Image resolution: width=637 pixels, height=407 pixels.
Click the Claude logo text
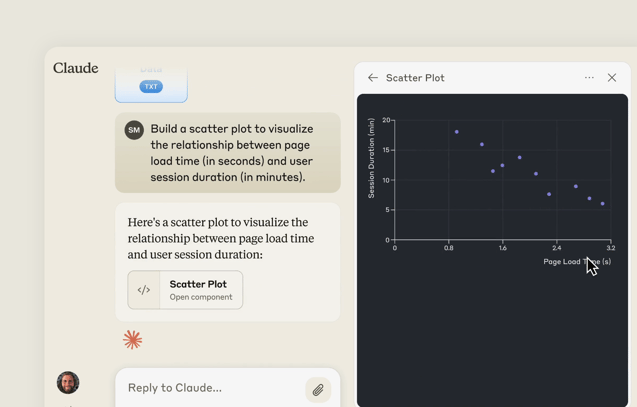[x=76, y=68]
